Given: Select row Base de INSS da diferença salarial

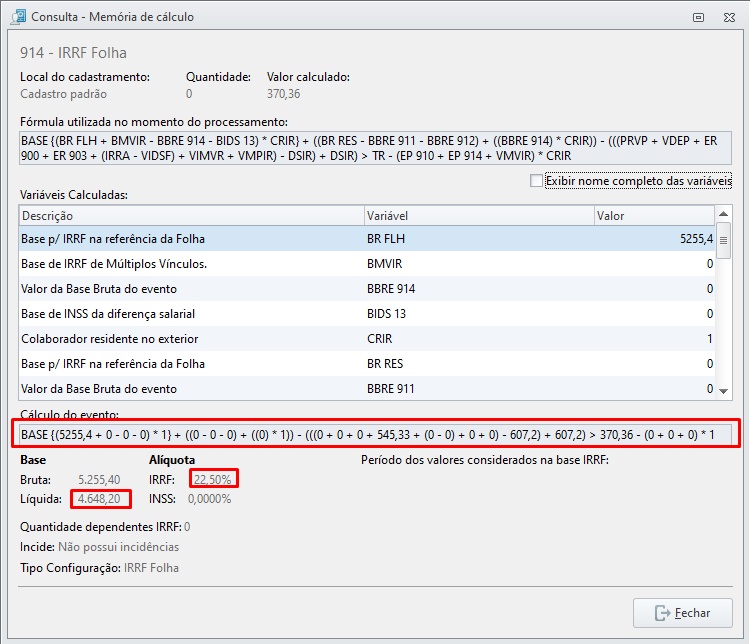Looking at the screenshot, I should 367,314.
